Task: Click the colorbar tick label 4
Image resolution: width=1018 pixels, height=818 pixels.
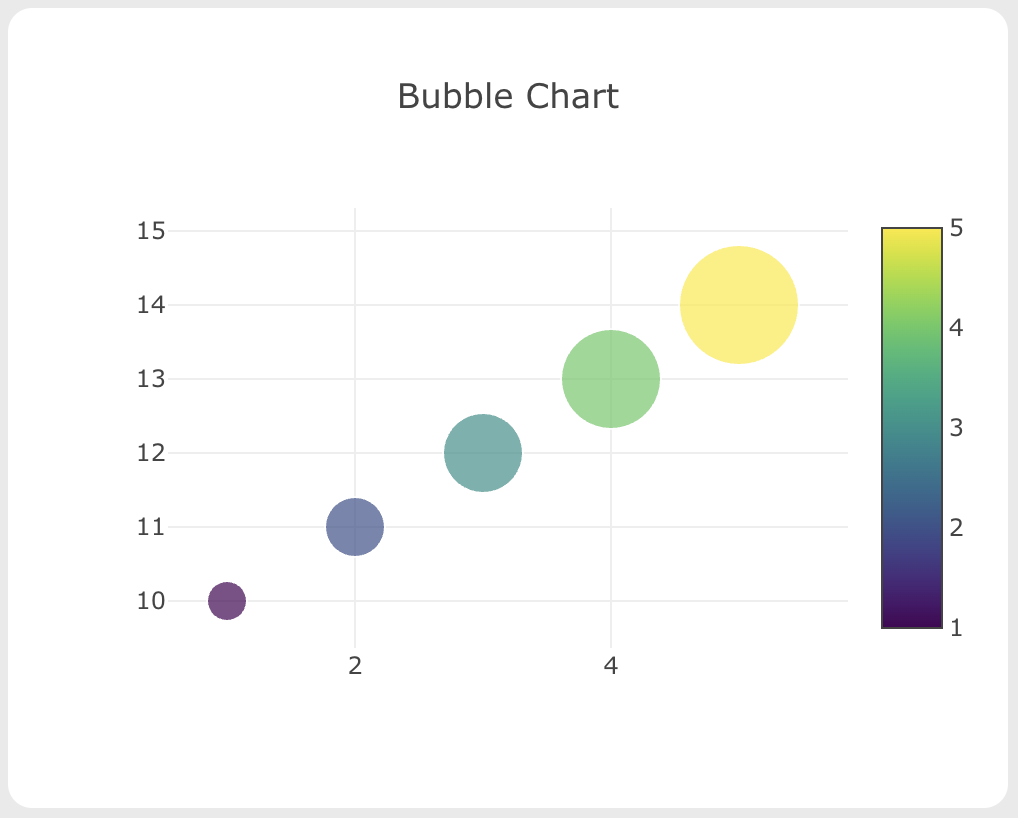Action: click(x=957, y=328)
